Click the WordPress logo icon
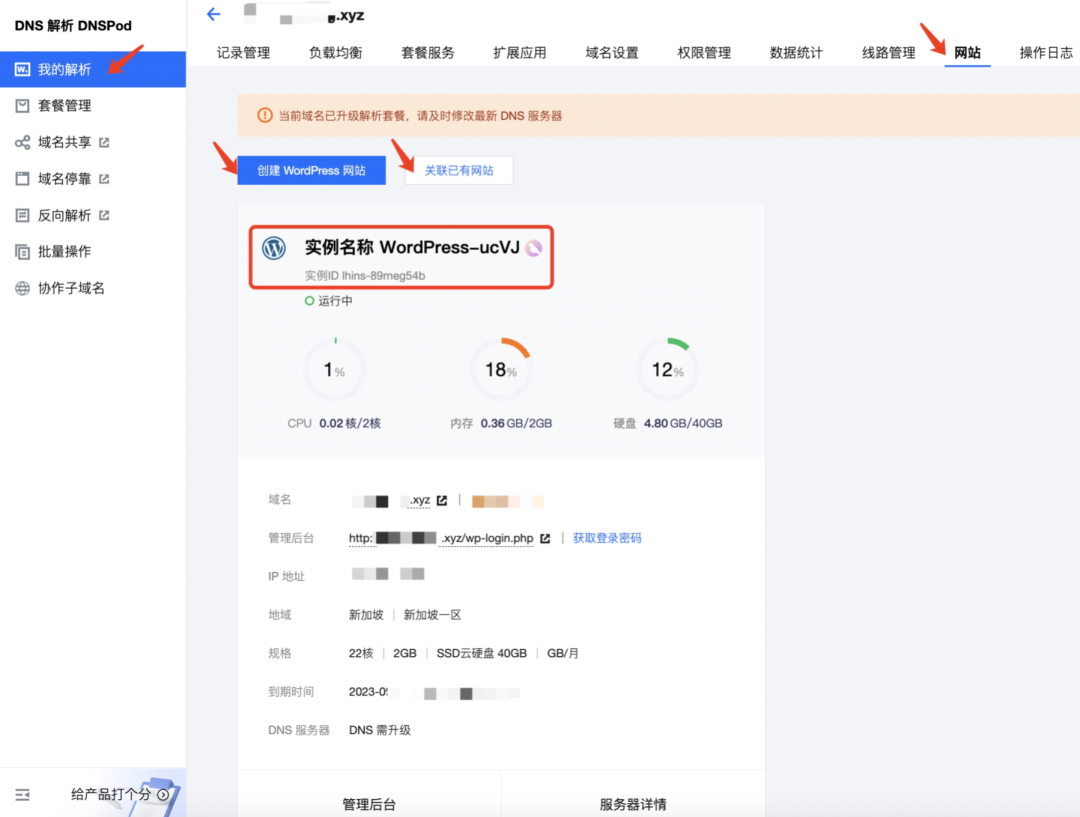The image size is (1080, 817). (274, 248)
